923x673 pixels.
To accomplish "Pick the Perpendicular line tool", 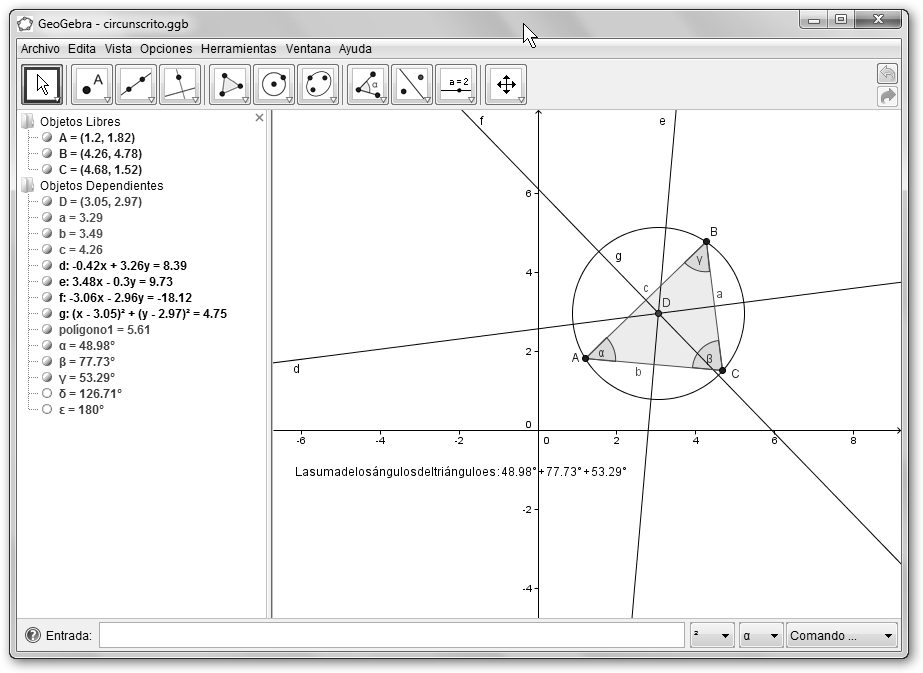I will 179,85.
